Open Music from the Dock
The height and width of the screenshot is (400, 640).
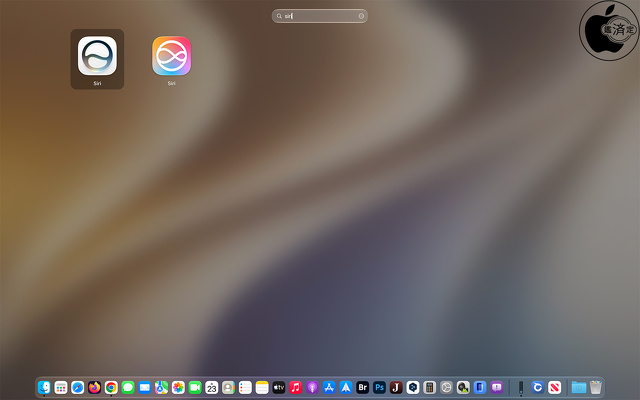tap(295, 387)
